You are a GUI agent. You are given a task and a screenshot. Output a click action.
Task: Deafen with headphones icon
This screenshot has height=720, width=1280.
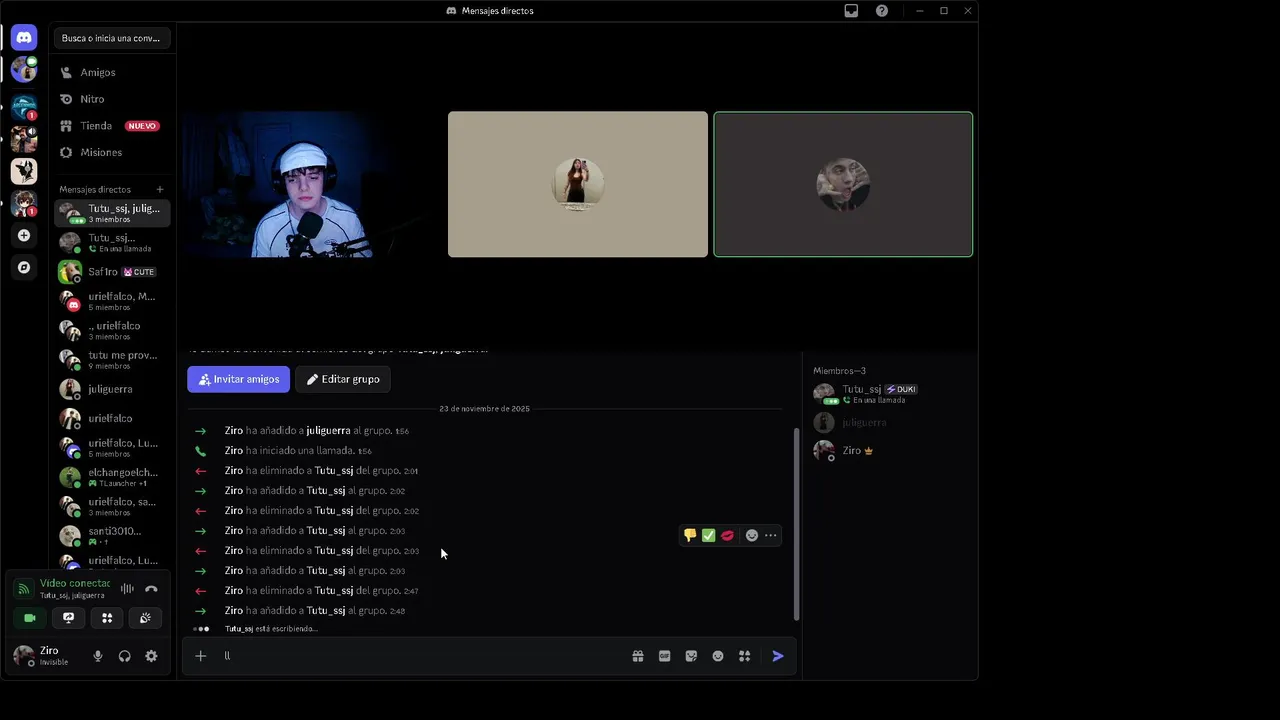(124, 656)
